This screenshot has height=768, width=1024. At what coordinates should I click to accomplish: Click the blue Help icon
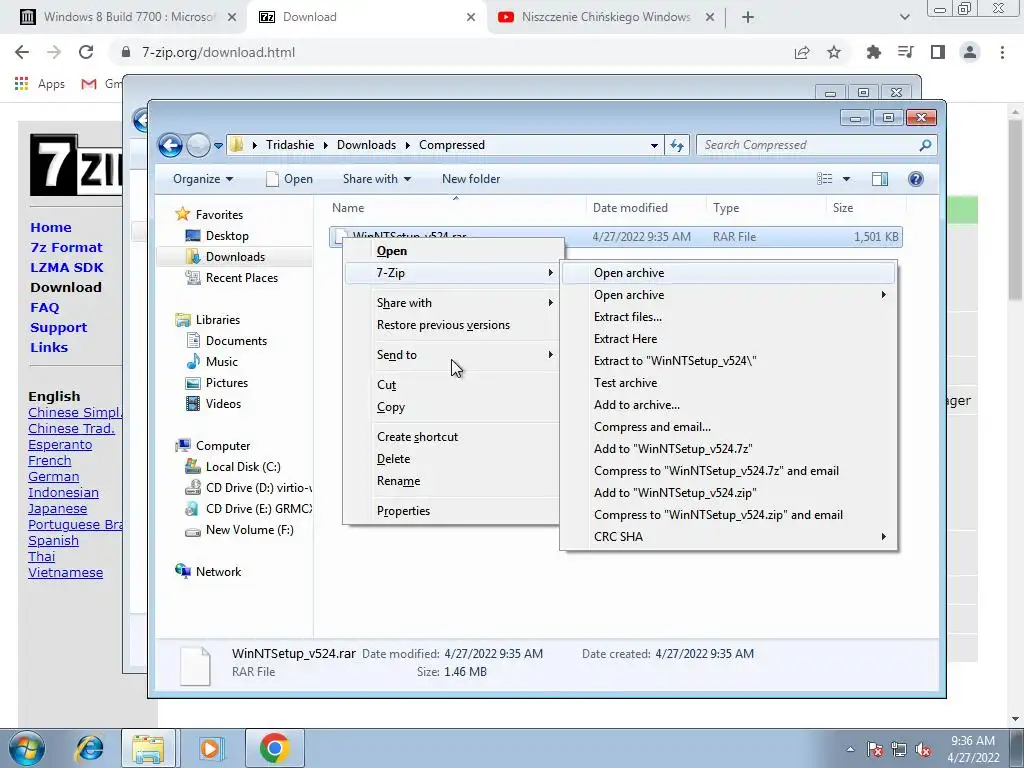tap(916, 179)
